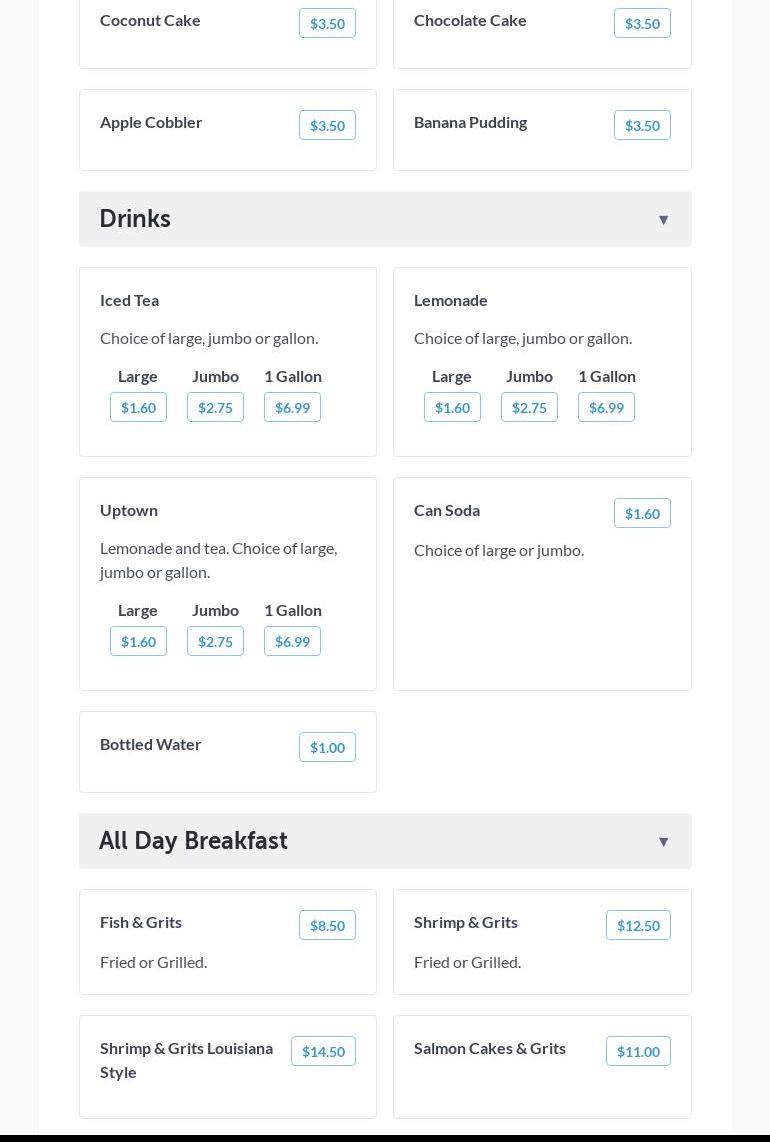Select Banana Pudding $3.50 price
This screenshot has width=770, height=1142.
(642, 125)
